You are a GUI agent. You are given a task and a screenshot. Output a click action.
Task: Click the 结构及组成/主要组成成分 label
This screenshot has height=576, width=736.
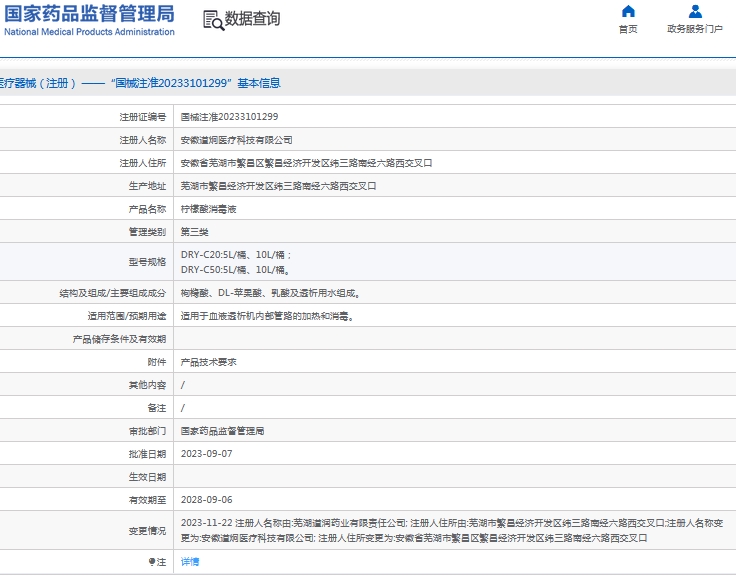tap(113, 293)
